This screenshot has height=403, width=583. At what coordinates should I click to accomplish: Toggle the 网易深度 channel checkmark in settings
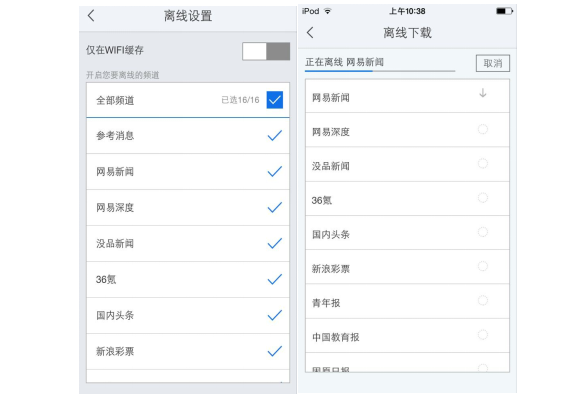tap(275, 207)
